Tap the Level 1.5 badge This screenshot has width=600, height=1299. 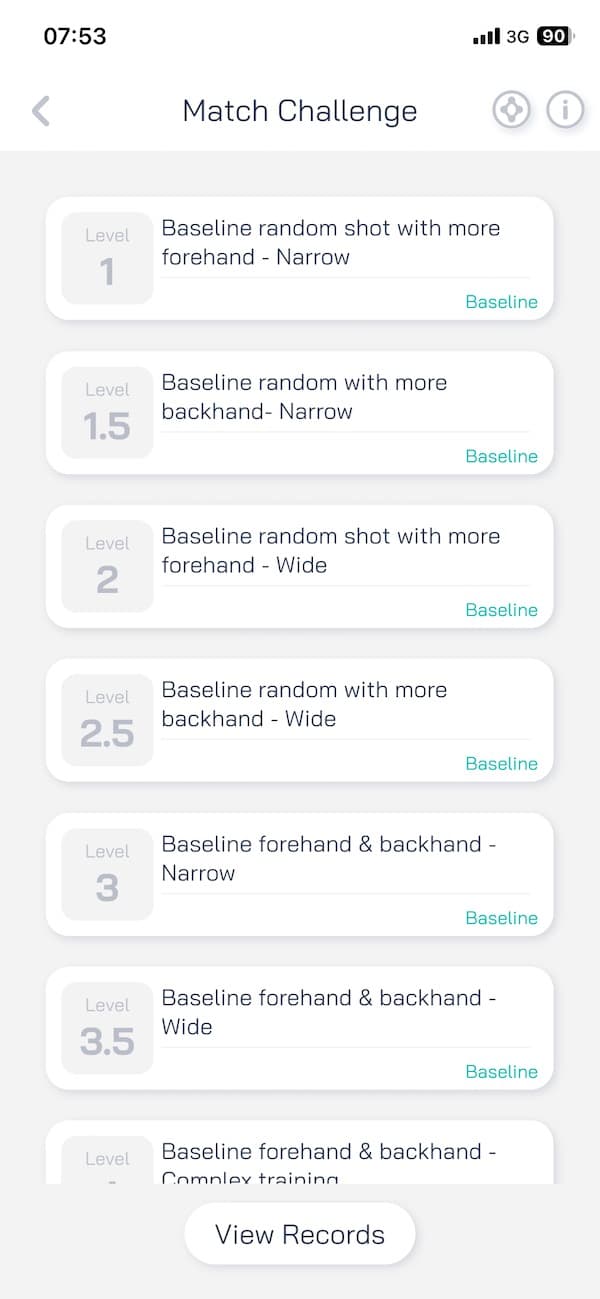(107, 412)
